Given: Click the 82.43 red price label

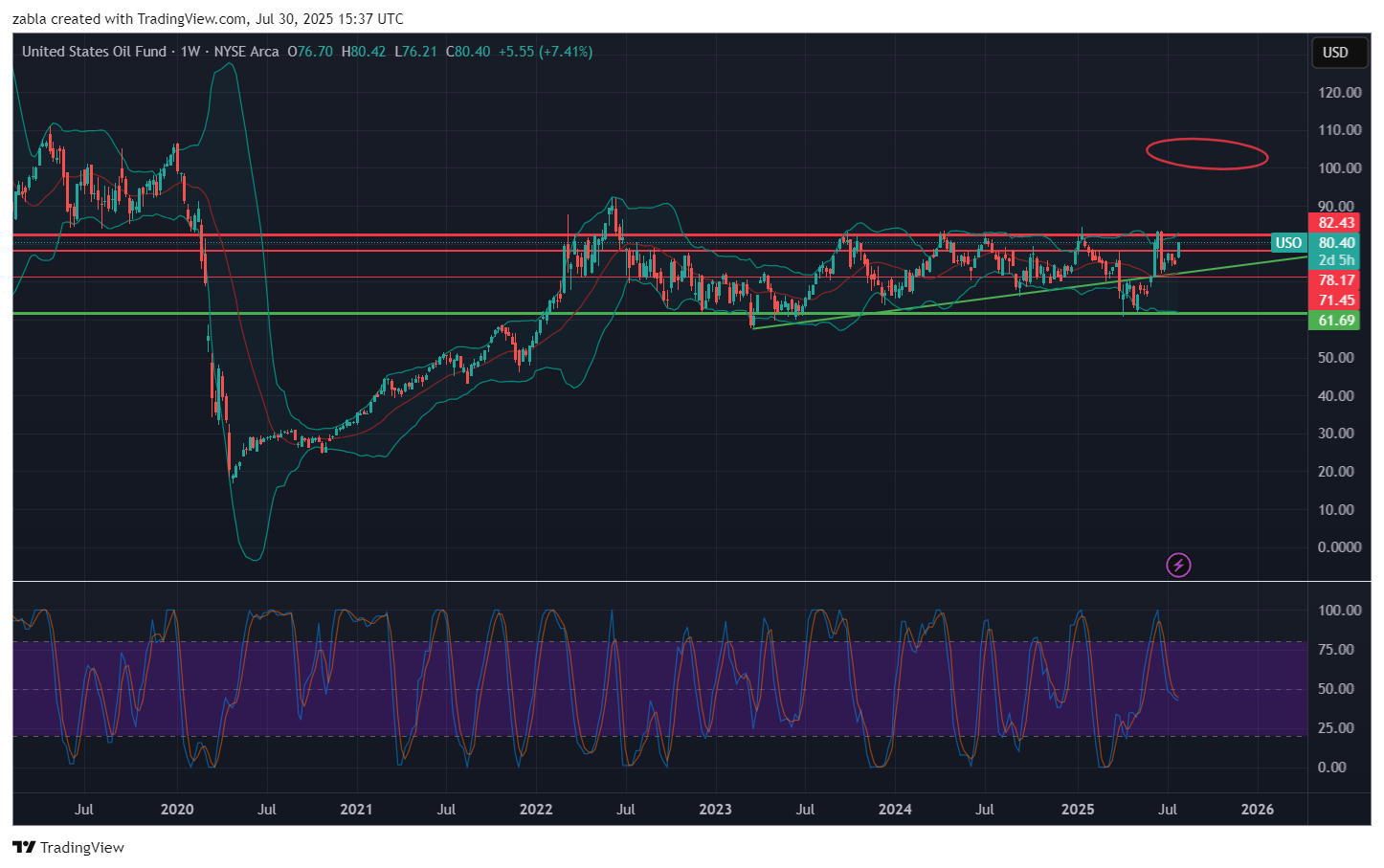Looking at the screenshot, I should click(1336, 223).
